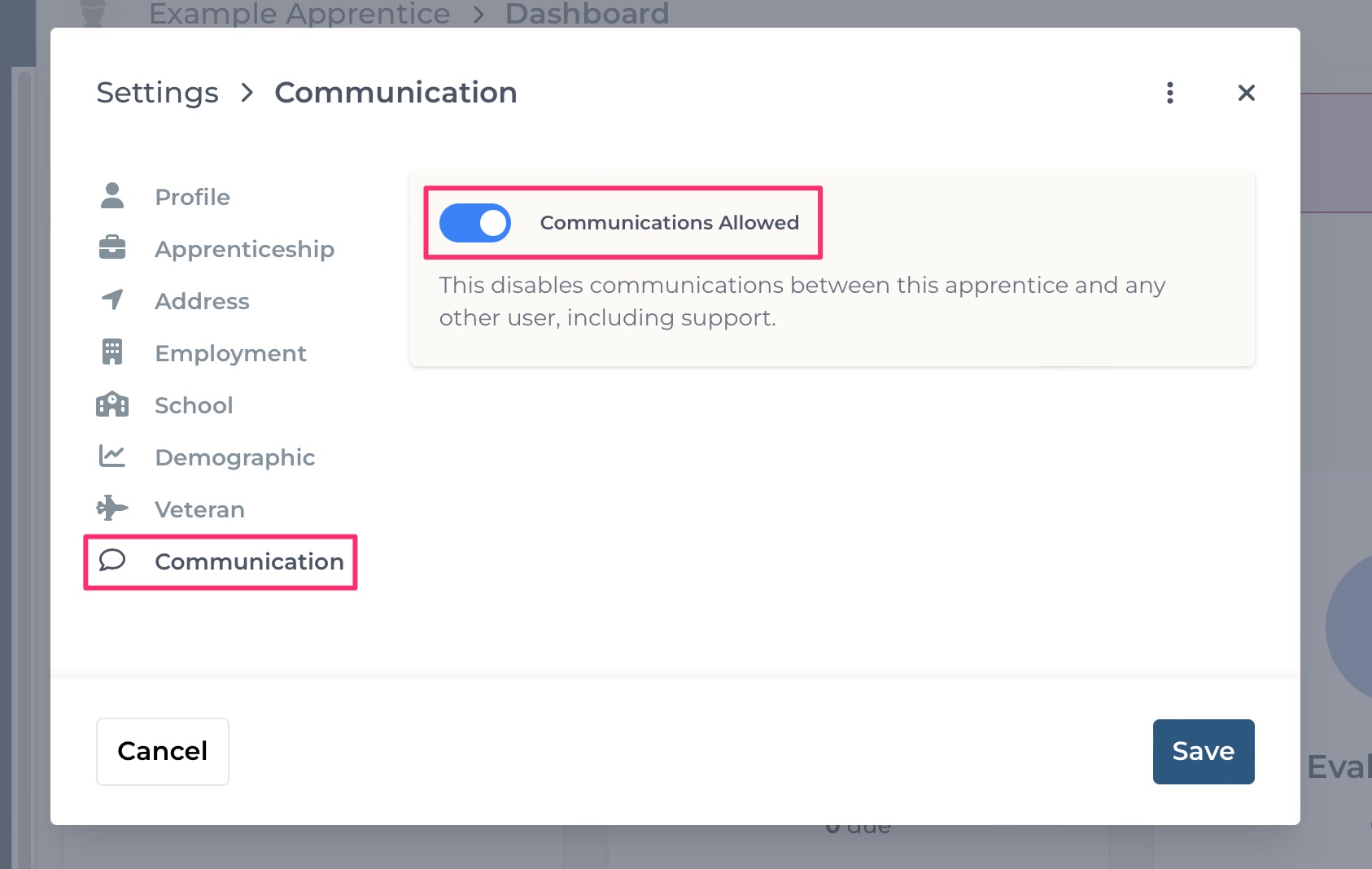Click the Demographic chart icon
1372x869 pixels.
(x=112, y=456)
